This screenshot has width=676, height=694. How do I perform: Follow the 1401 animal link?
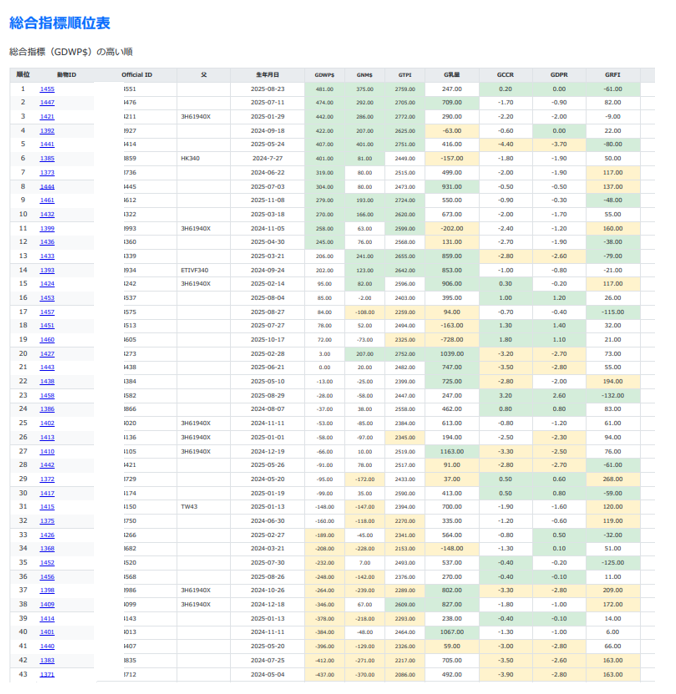point(47,632)
